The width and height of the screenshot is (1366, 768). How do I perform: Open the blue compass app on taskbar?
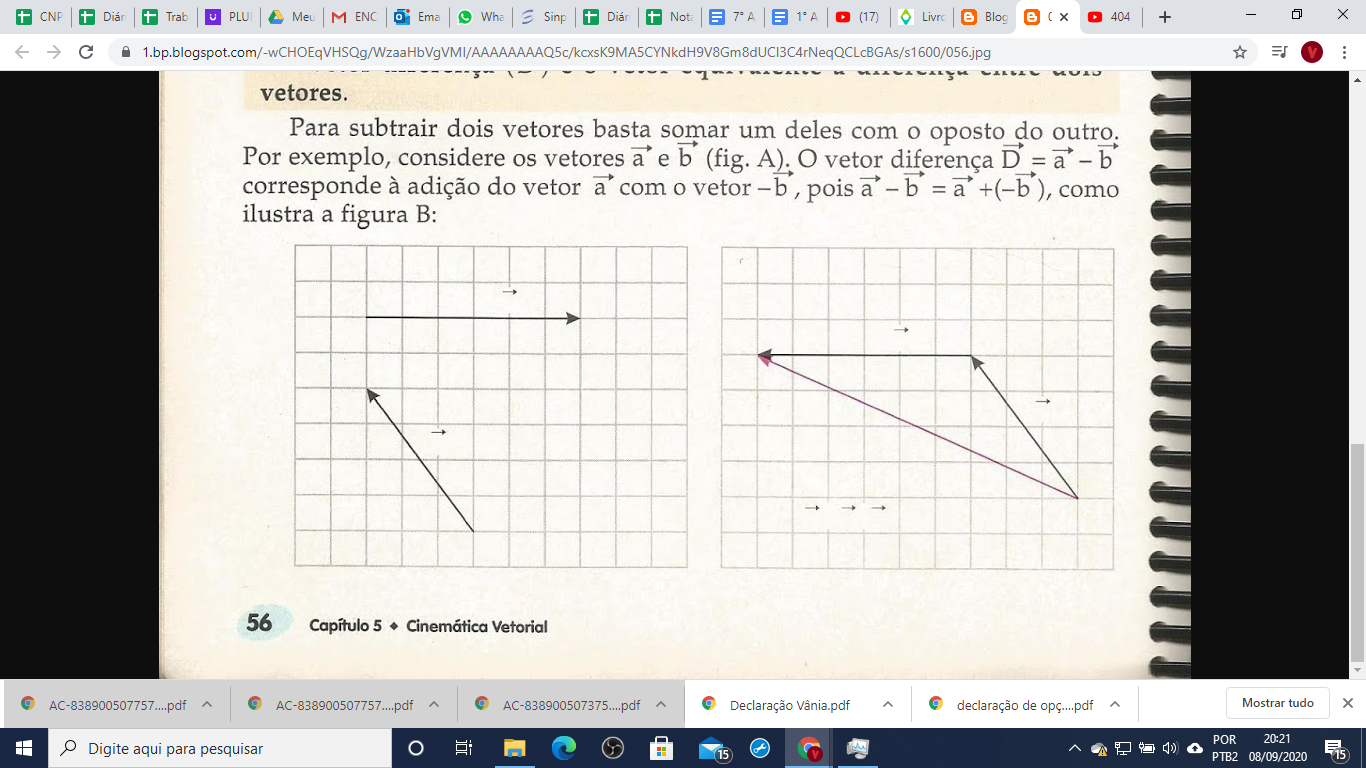click(759, 748)
